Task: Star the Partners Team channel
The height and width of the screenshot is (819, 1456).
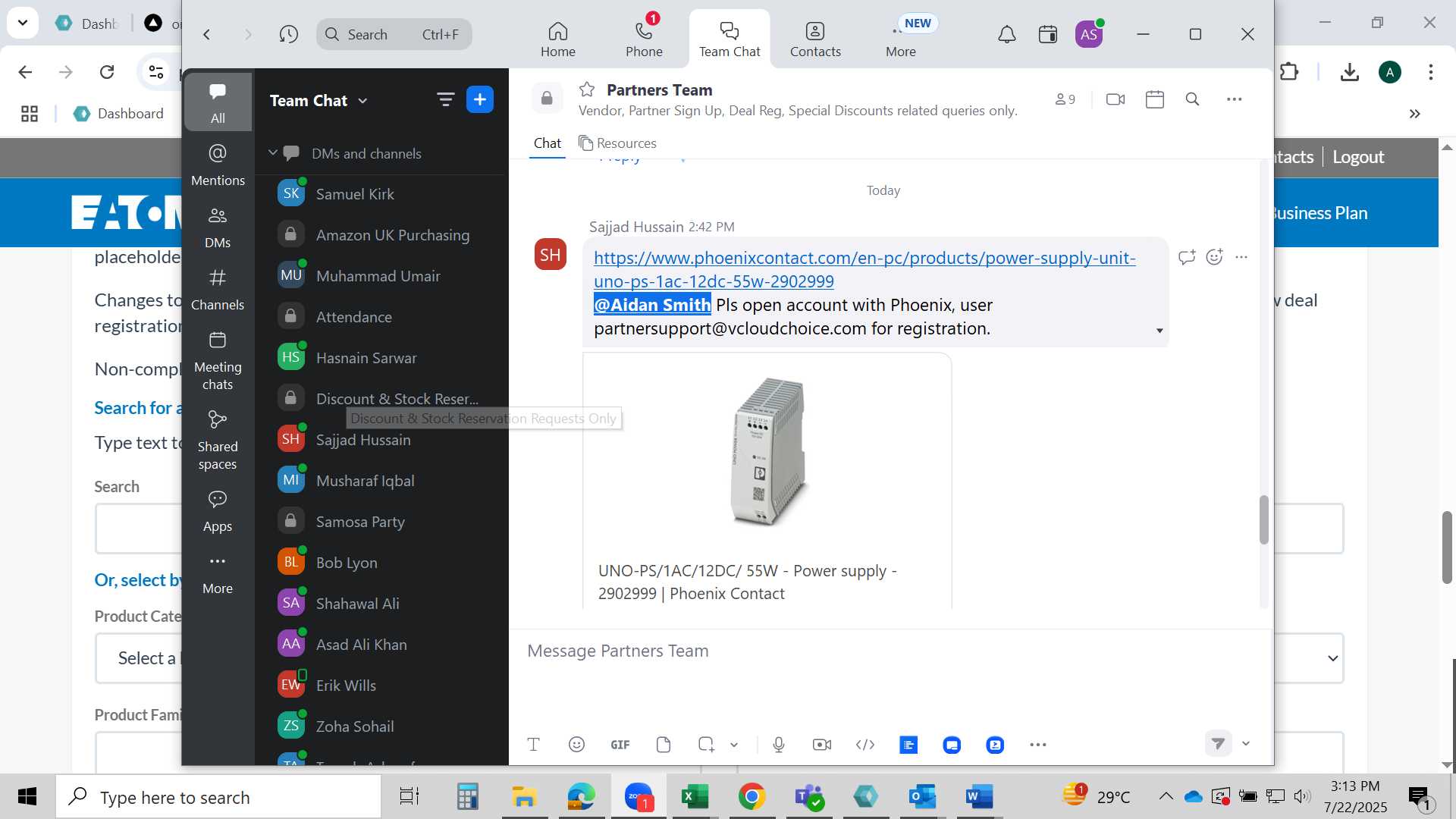Action: point(587,89)
